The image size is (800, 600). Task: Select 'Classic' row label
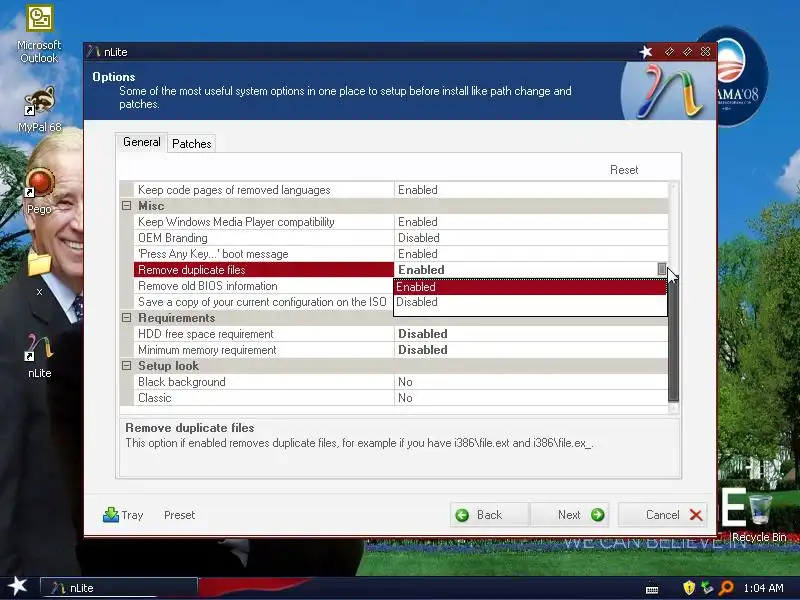[155, 398]
